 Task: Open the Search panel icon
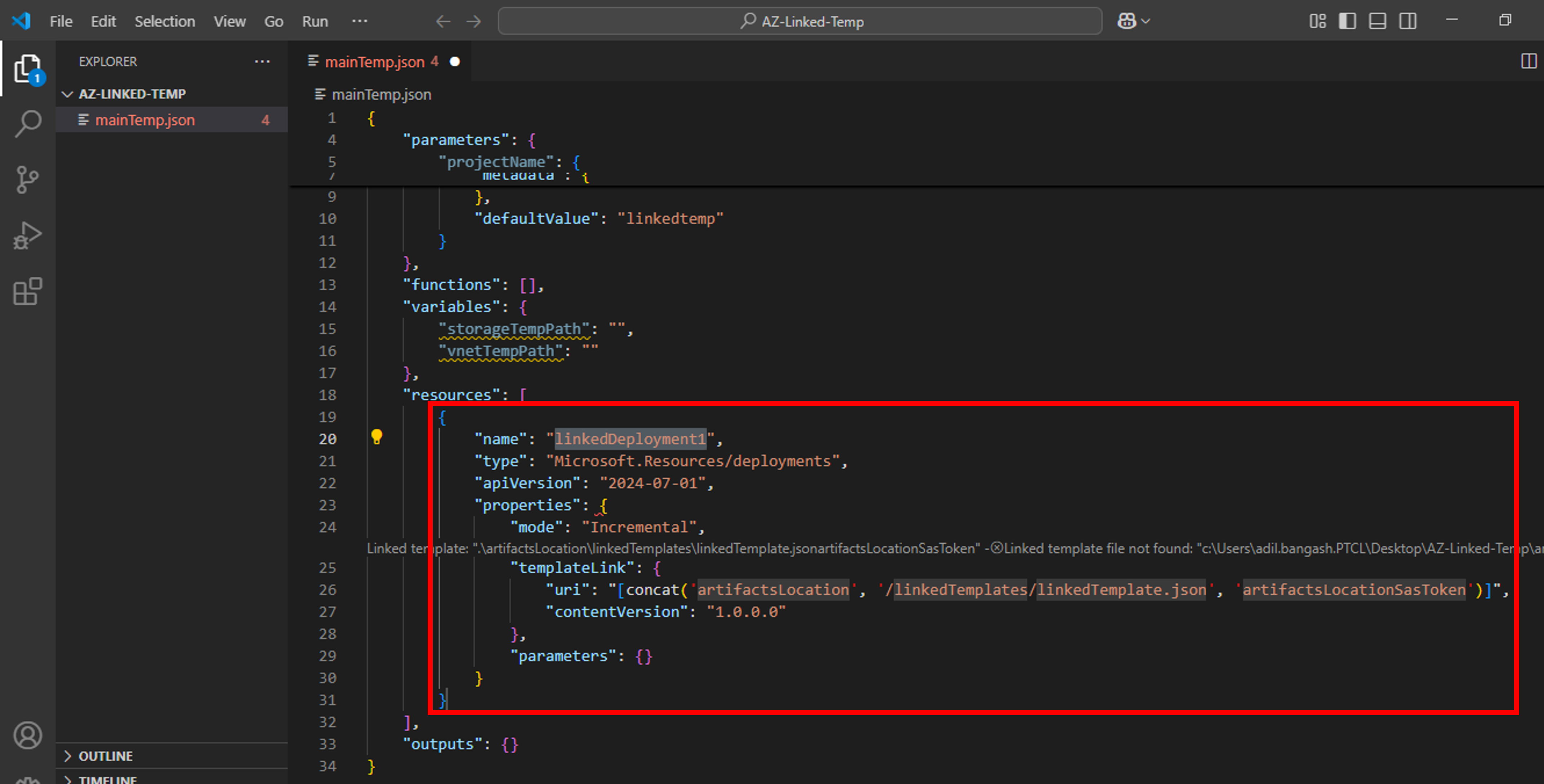point(26,122)
